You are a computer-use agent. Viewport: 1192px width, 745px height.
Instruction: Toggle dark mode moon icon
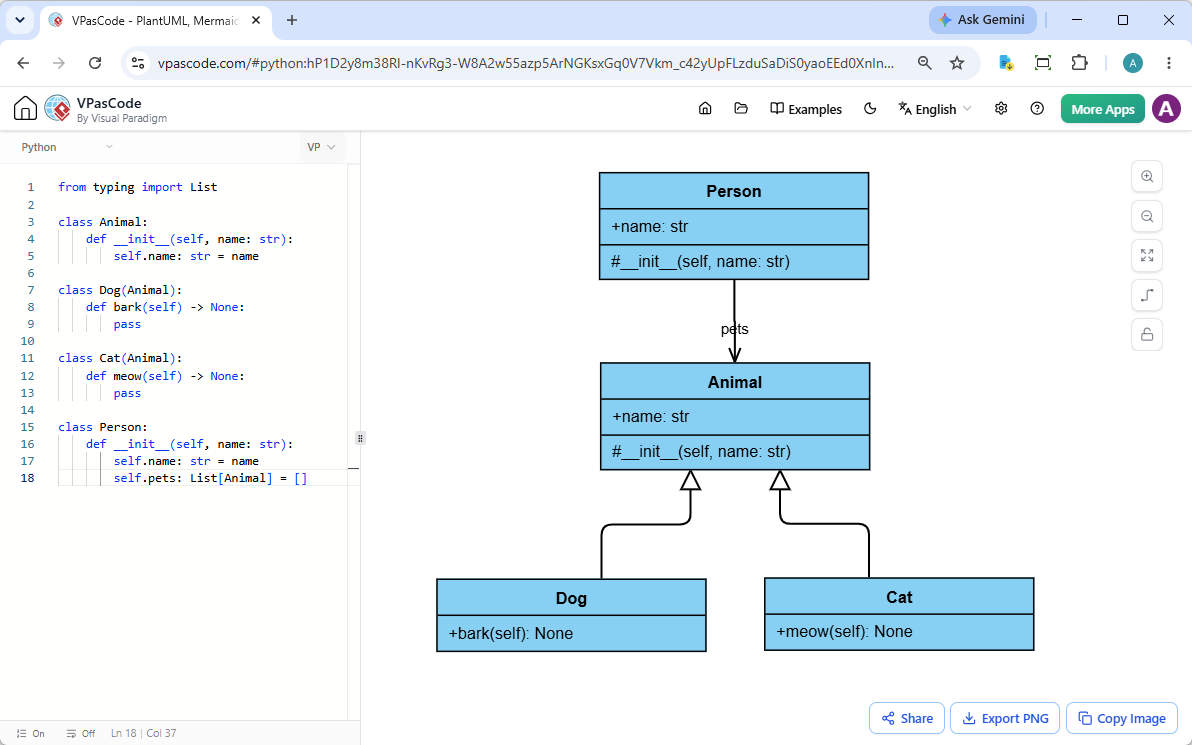(870, 109)
